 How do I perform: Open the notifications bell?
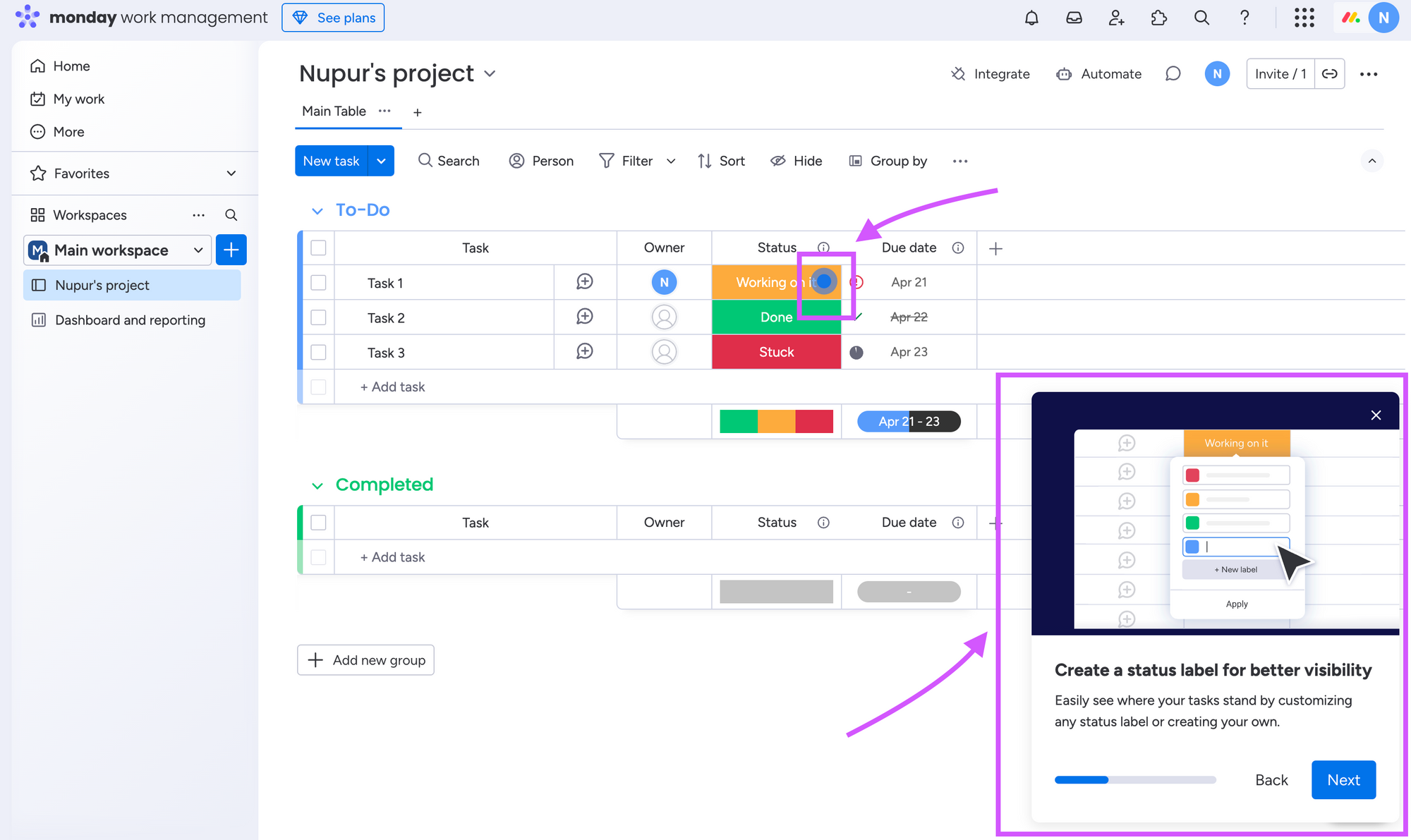(1031, 18)
